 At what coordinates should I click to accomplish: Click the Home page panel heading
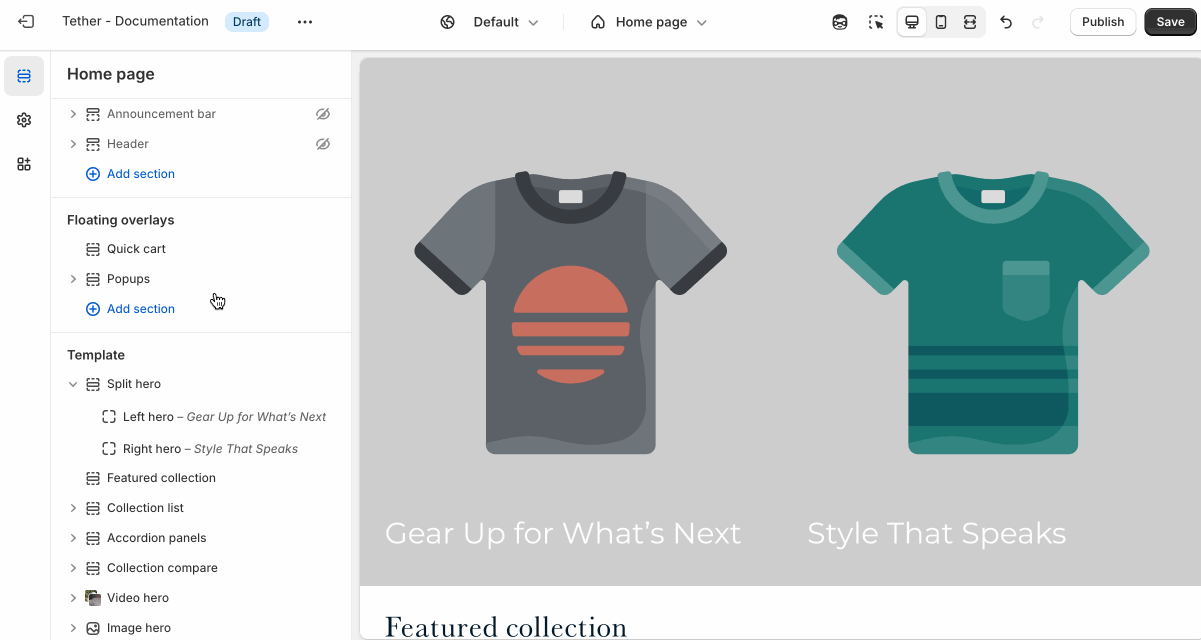click(x=111, y=74)
